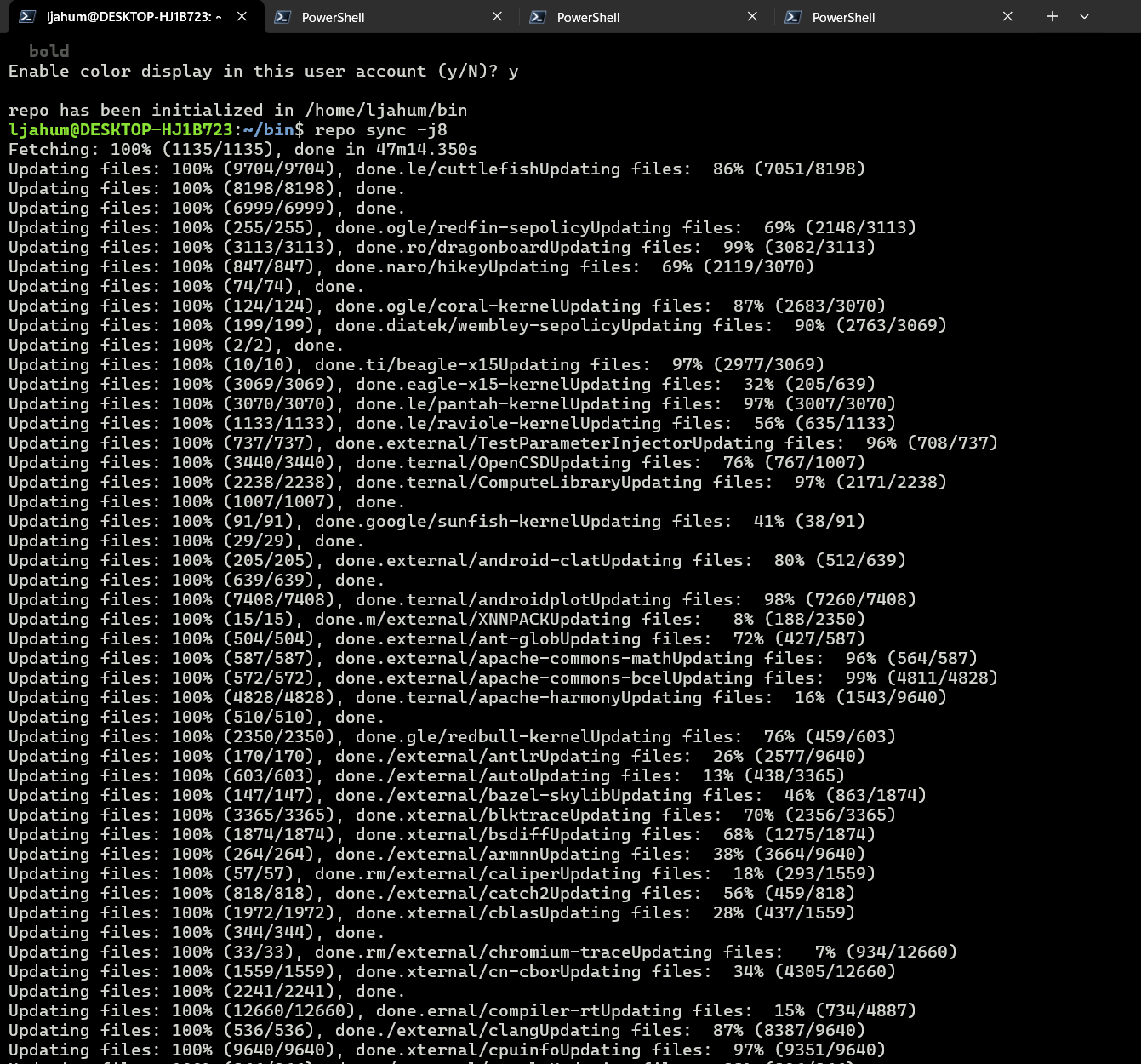Close the second PowerShell tab
Image resolution: width=1141 pixels, height=1064 pixels.
coord(497,16)
